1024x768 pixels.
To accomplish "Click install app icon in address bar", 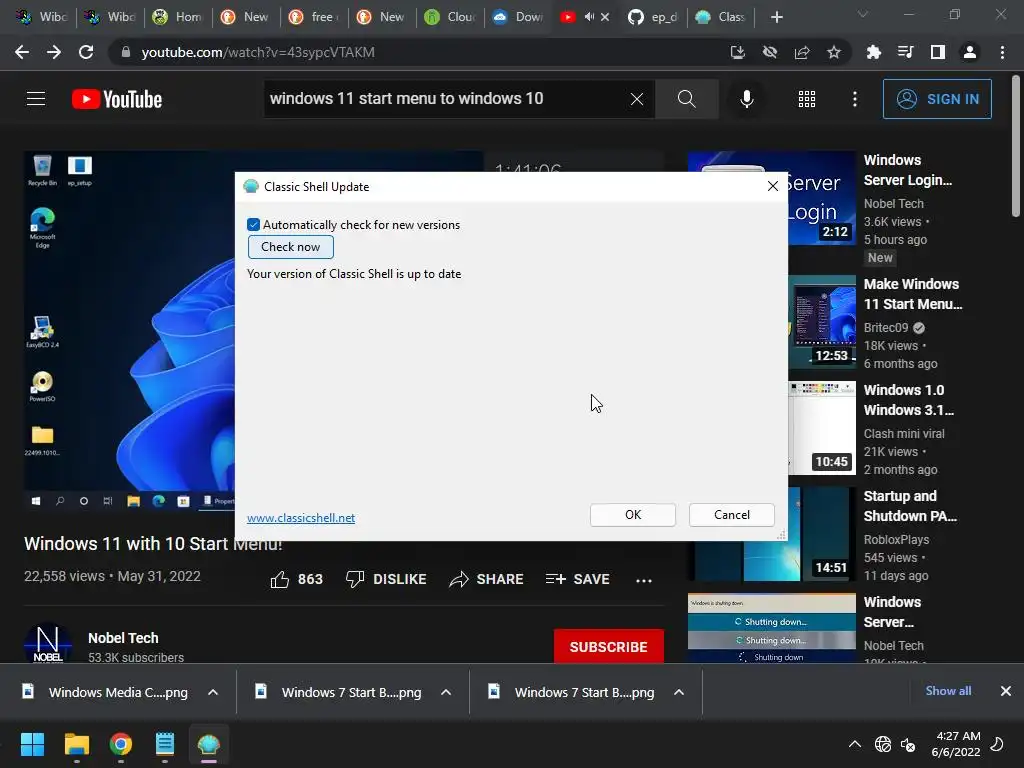I will tap(737, 52).
